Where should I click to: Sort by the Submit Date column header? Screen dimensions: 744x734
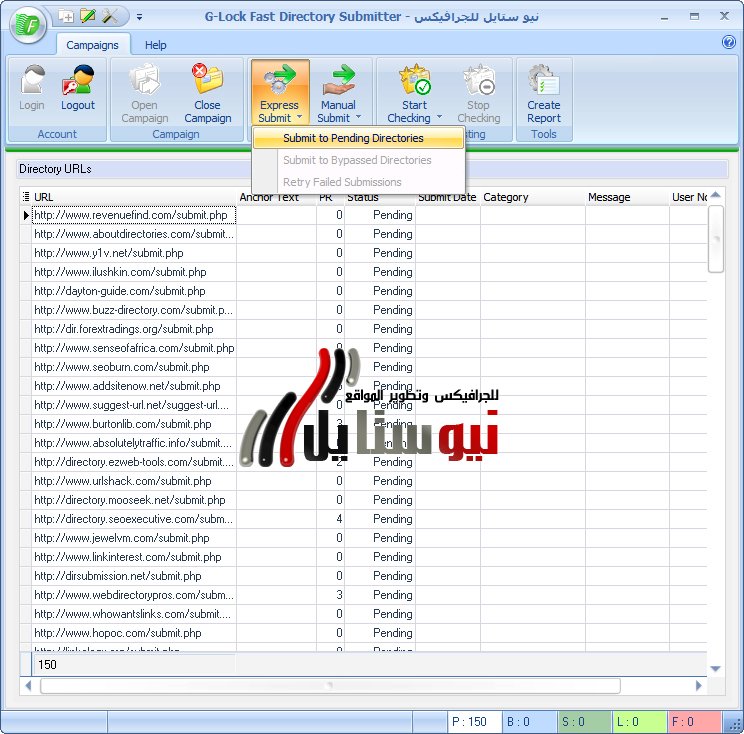(x=447, y=197)
